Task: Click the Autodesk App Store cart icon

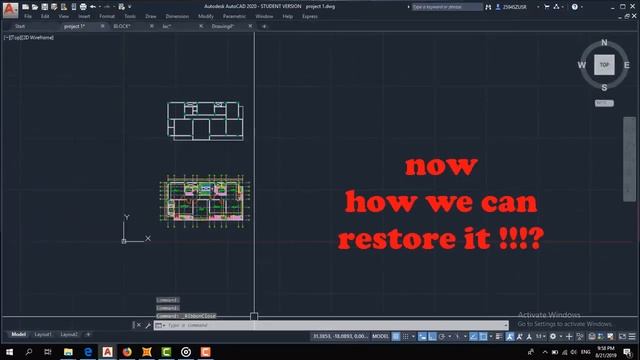Action: tap(547, 7)
